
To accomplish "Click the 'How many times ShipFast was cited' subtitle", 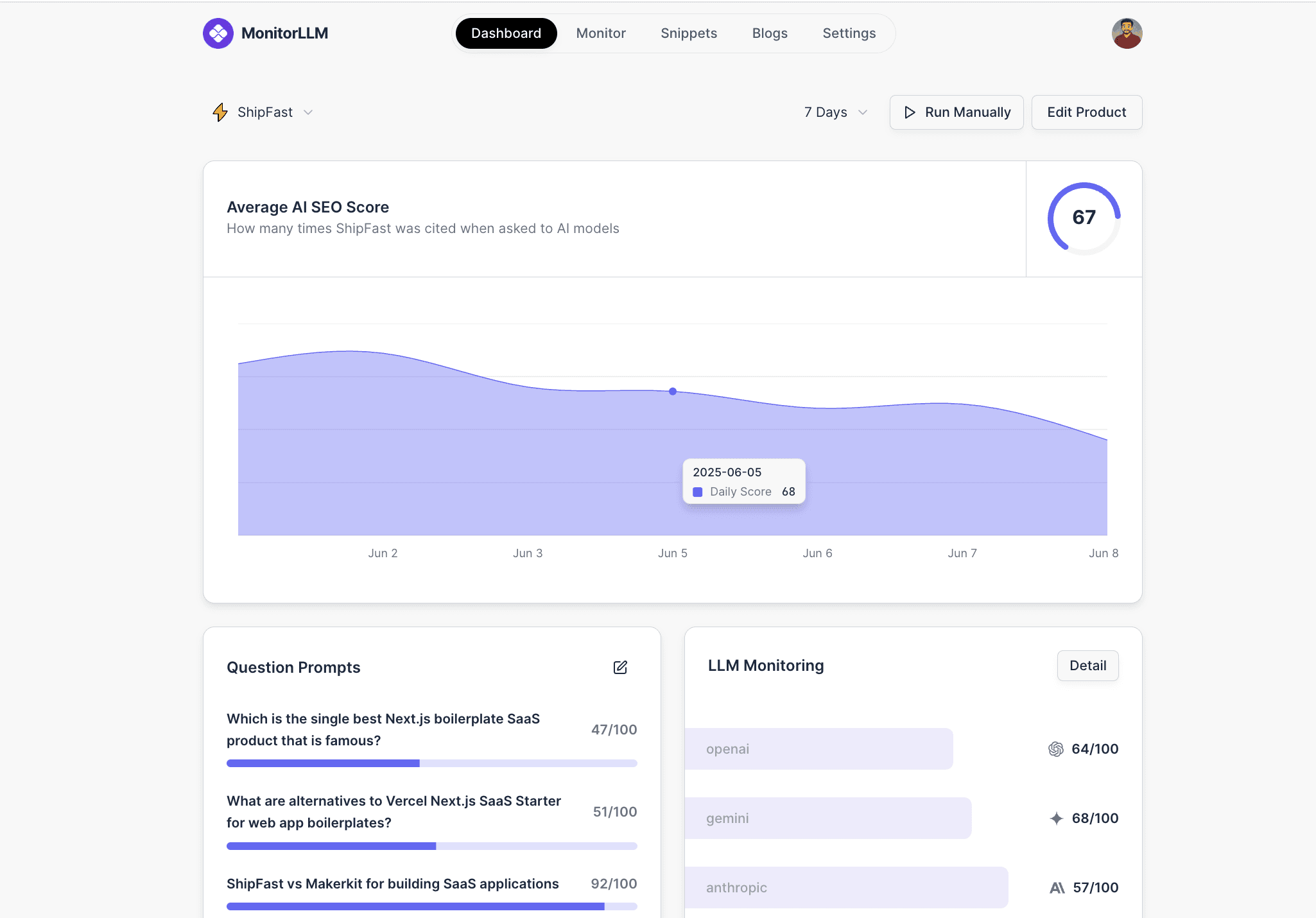I will (423, 229).
